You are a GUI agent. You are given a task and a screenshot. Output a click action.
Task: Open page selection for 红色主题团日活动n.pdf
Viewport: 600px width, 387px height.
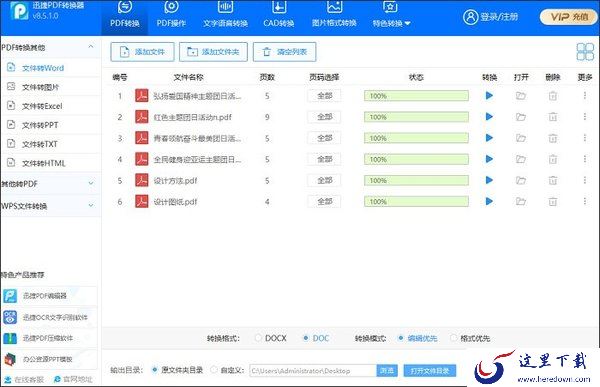coord(324,117)
